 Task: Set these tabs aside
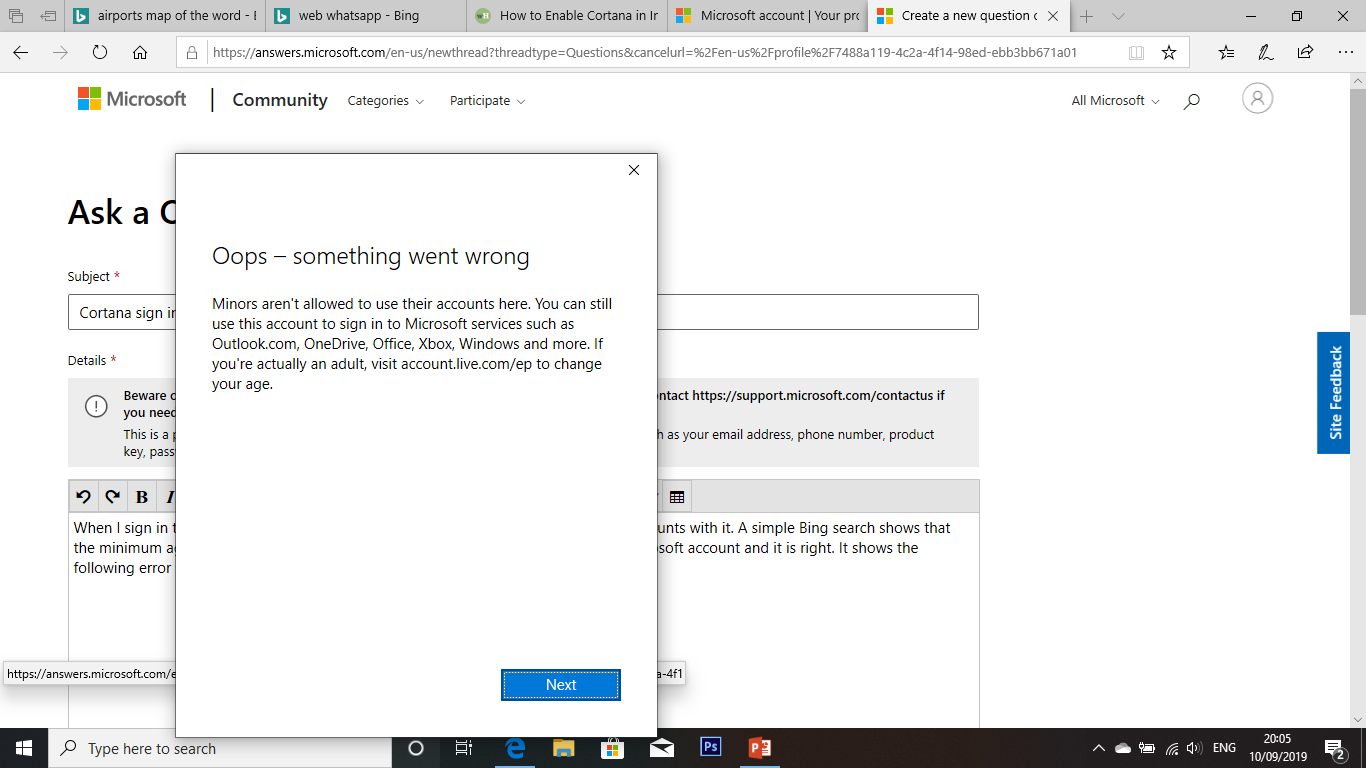[x=48, y=16]
